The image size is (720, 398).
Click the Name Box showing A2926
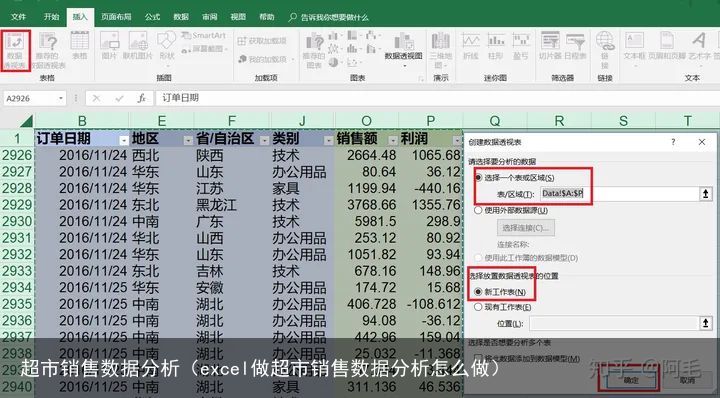[x=30, y=98]
